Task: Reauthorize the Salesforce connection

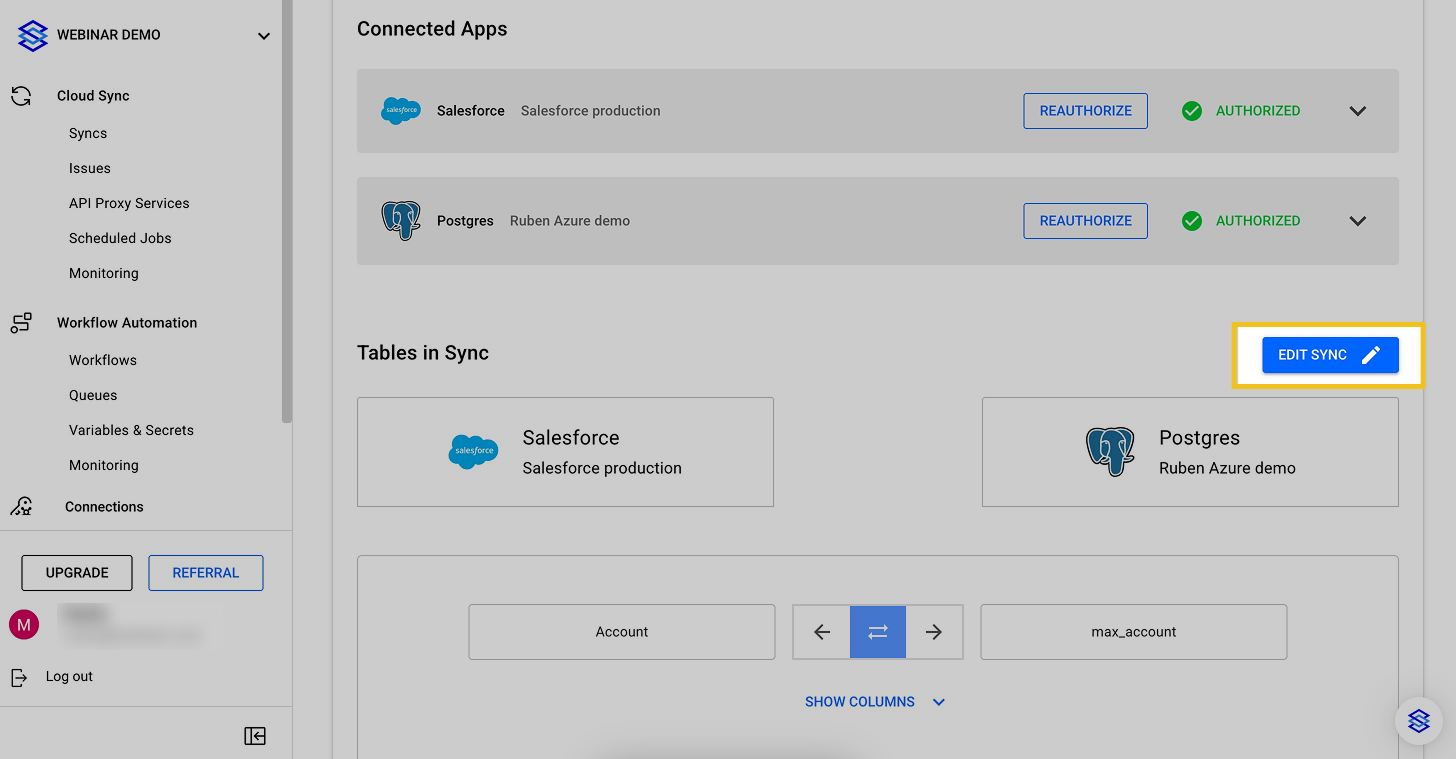Action: [1085, 111]
